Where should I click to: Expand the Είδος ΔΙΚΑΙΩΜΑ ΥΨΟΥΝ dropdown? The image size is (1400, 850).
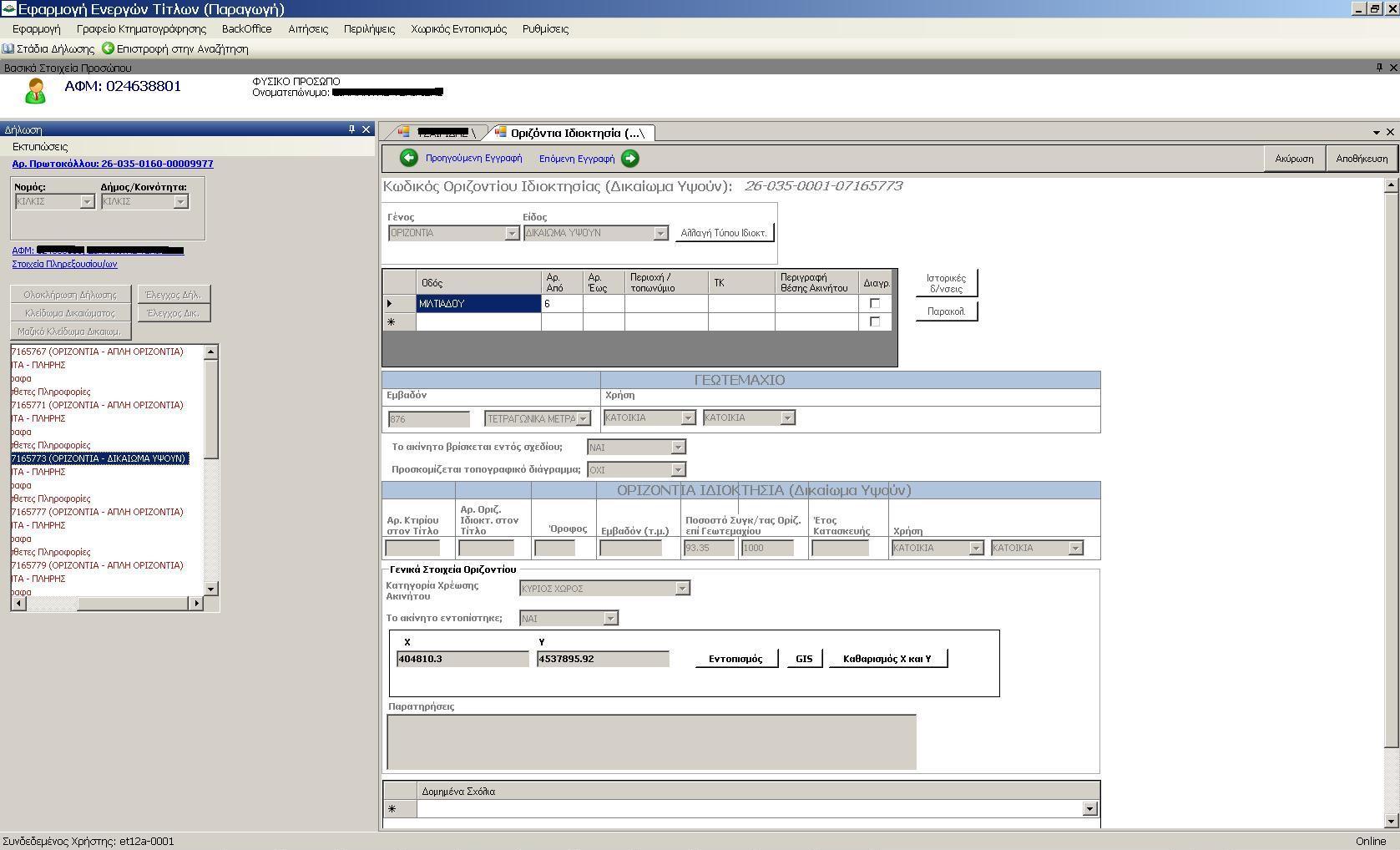point(660,233)
